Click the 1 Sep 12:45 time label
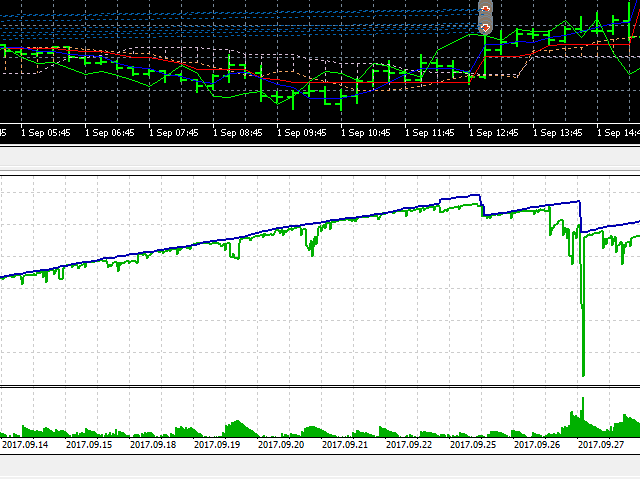640x480 pixels. [495, 132]
